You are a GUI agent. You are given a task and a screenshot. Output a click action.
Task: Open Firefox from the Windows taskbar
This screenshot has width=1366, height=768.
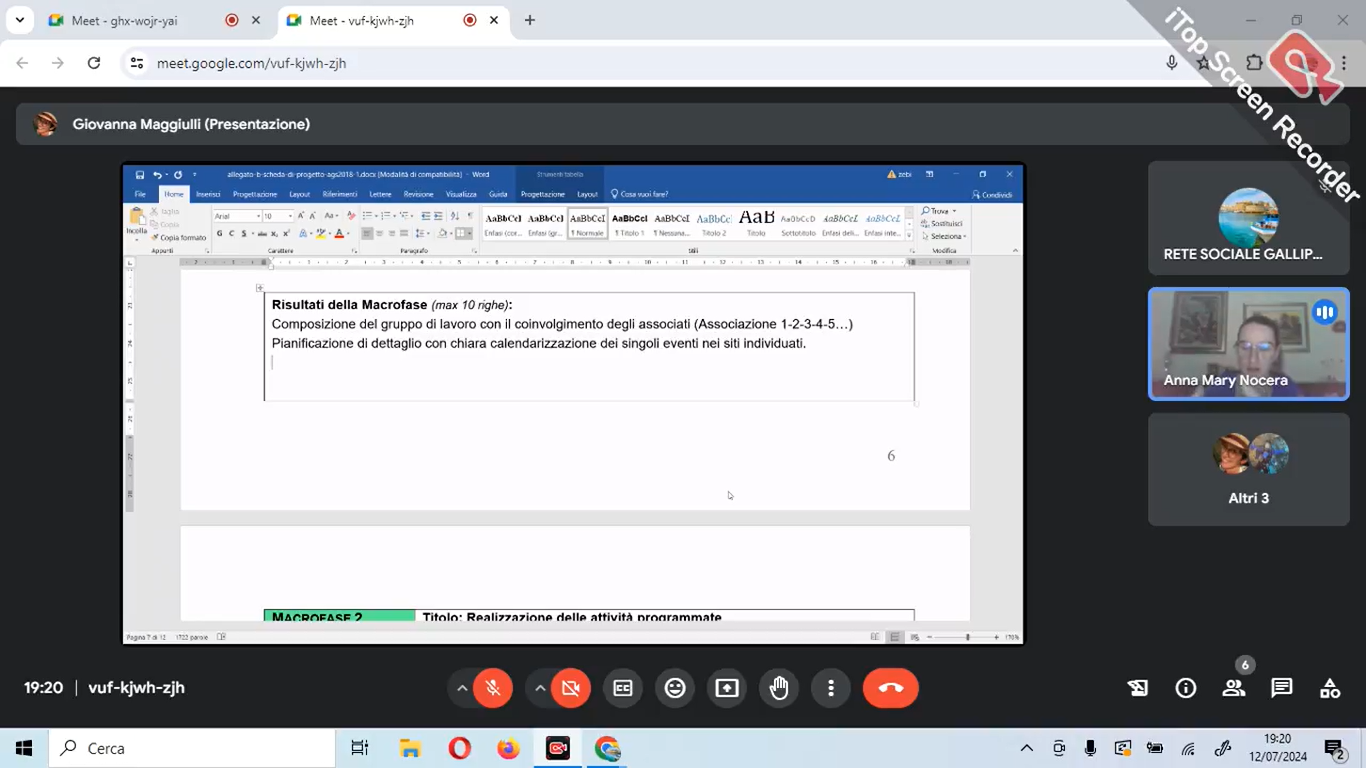[x=508, y=748]
